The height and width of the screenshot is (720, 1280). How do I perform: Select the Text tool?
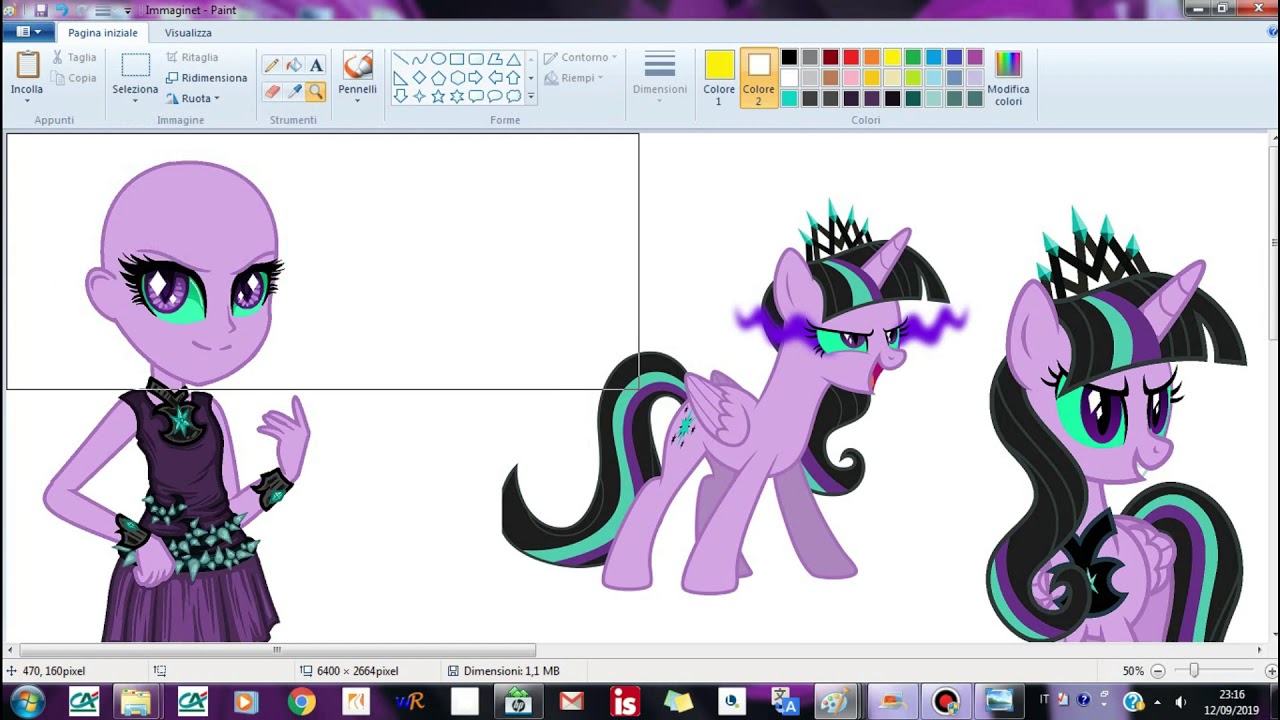pos(316,65)
